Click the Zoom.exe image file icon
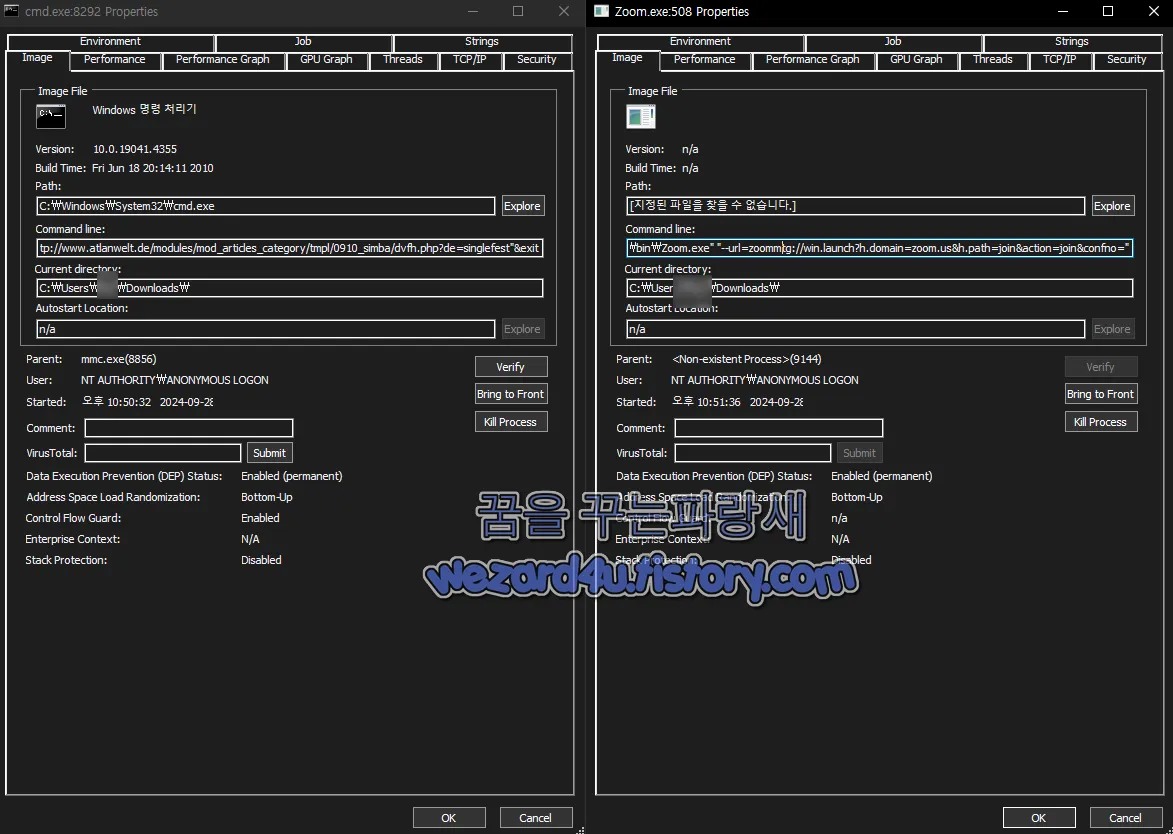 click(640, 116)
